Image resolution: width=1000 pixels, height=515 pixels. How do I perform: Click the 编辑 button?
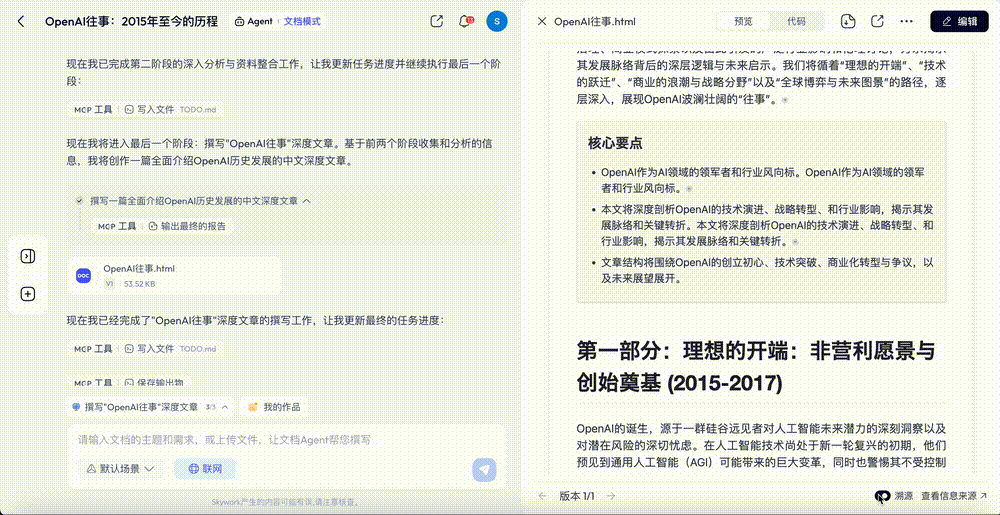959,21
